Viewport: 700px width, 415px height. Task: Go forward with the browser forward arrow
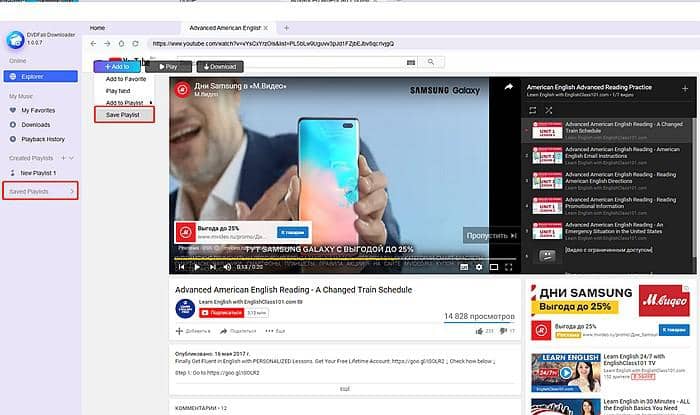click(107, 44)
